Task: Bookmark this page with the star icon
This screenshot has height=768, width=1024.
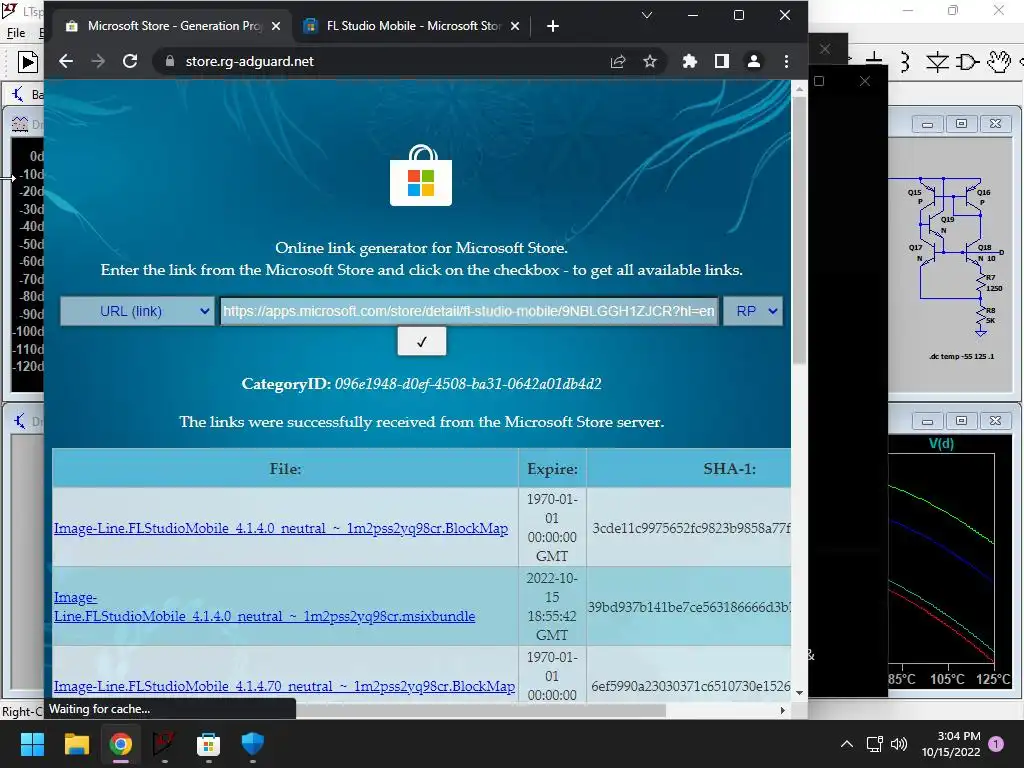Action: pos(650,61)
